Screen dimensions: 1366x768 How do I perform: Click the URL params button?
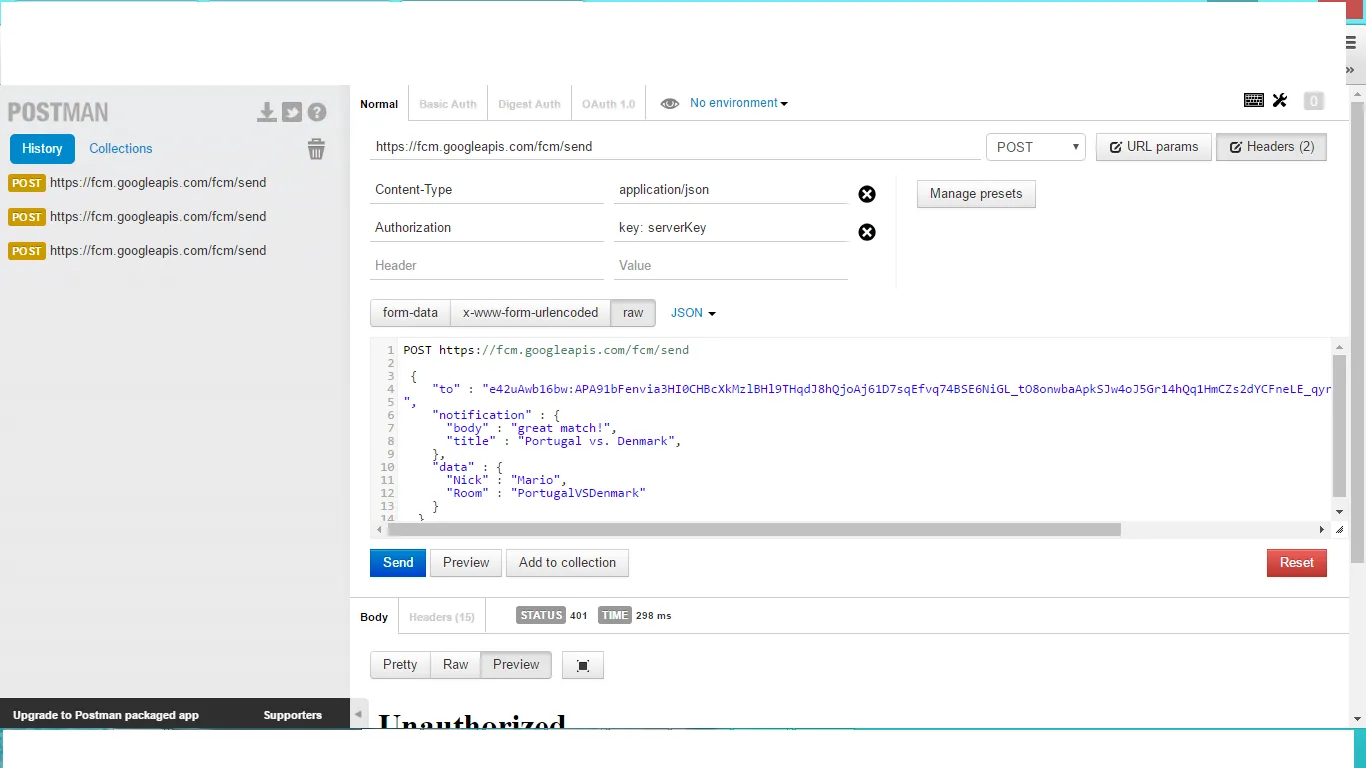tap(1154, 147)
